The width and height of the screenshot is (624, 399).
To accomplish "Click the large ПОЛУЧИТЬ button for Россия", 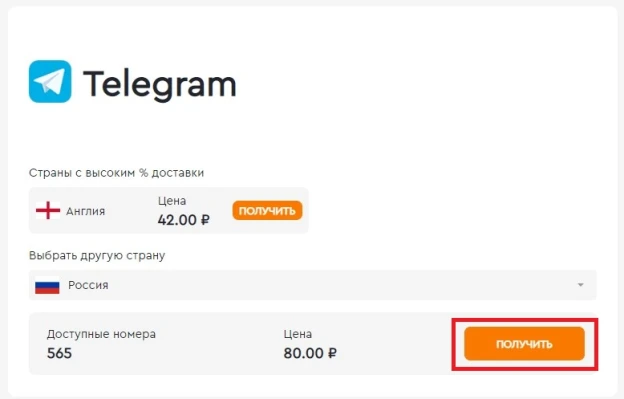I will click(524, 344).
